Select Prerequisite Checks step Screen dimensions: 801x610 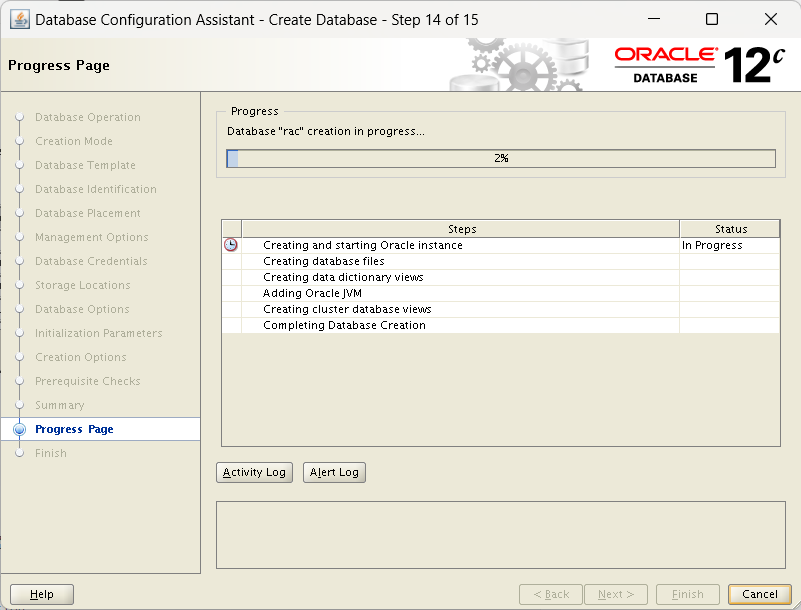click(x=88, y=382)
